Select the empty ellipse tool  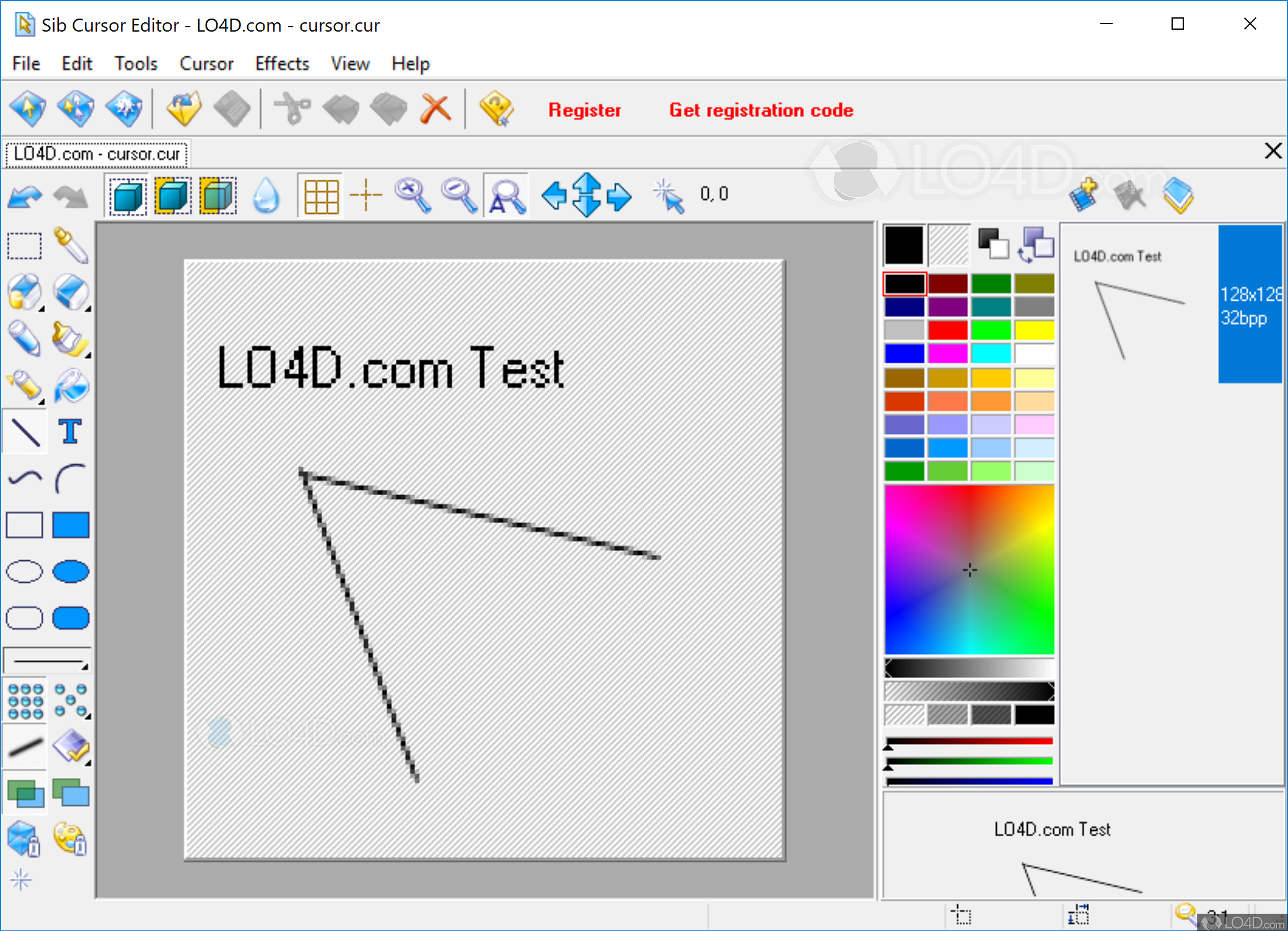click(x=24, y=571)
